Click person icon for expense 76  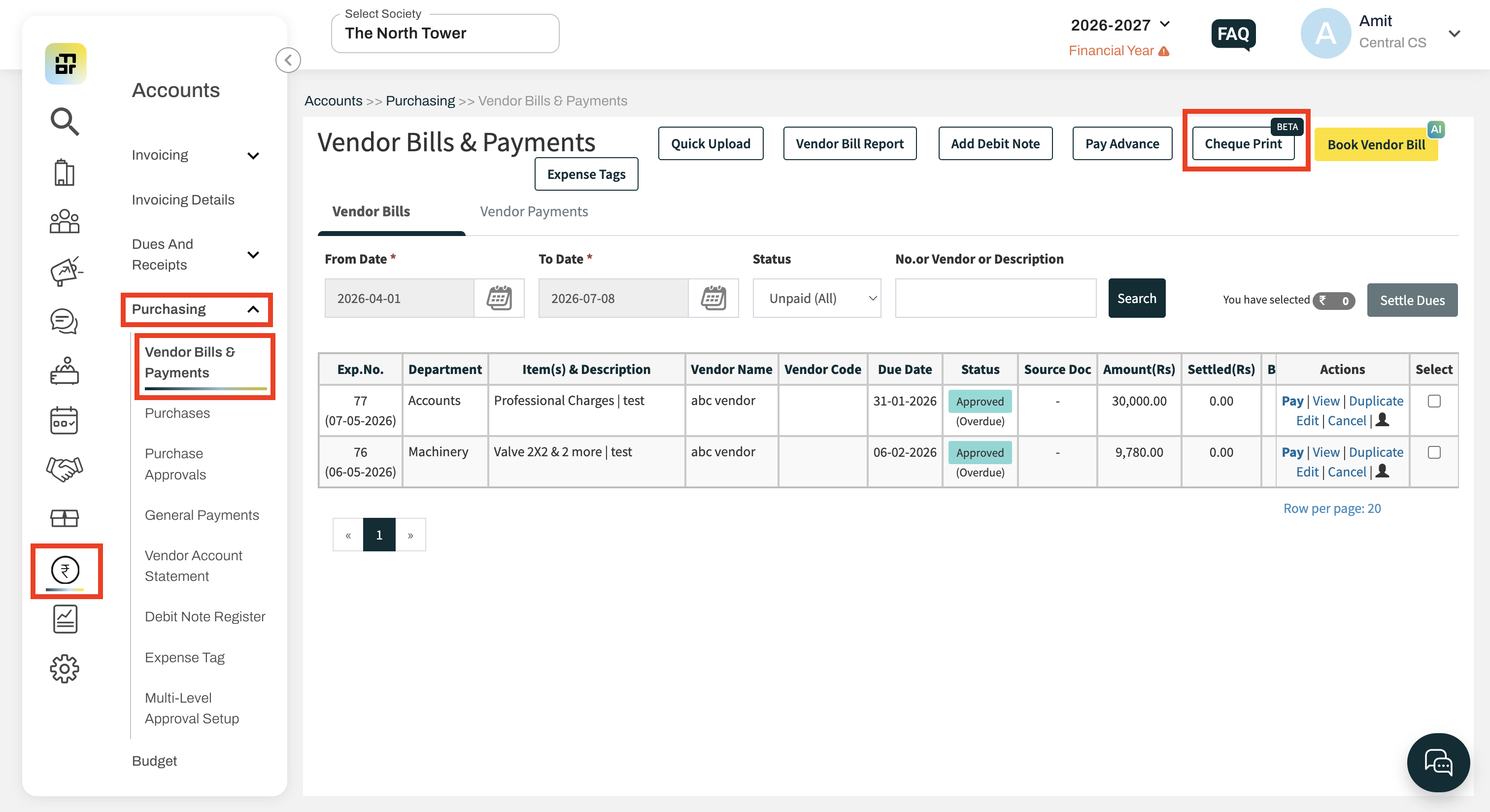pyautogui.click(x=1383, y=472)
